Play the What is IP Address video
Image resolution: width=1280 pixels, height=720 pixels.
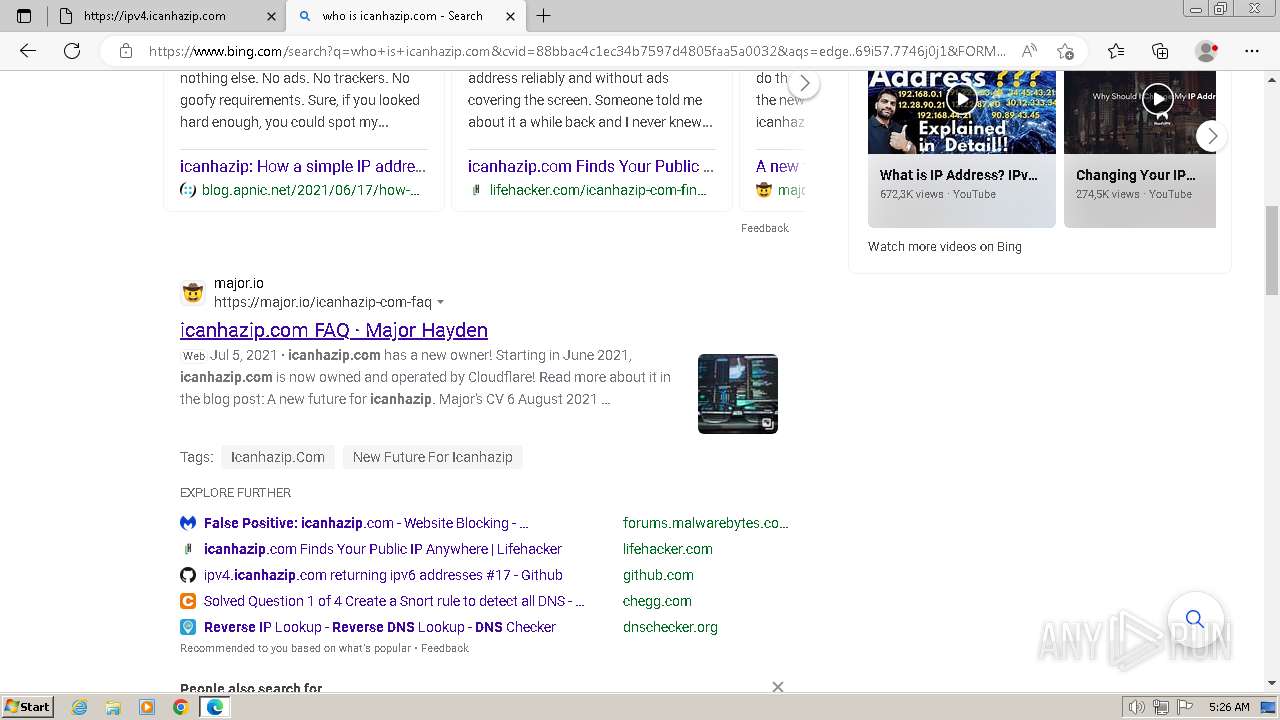[x=961, y=98]
